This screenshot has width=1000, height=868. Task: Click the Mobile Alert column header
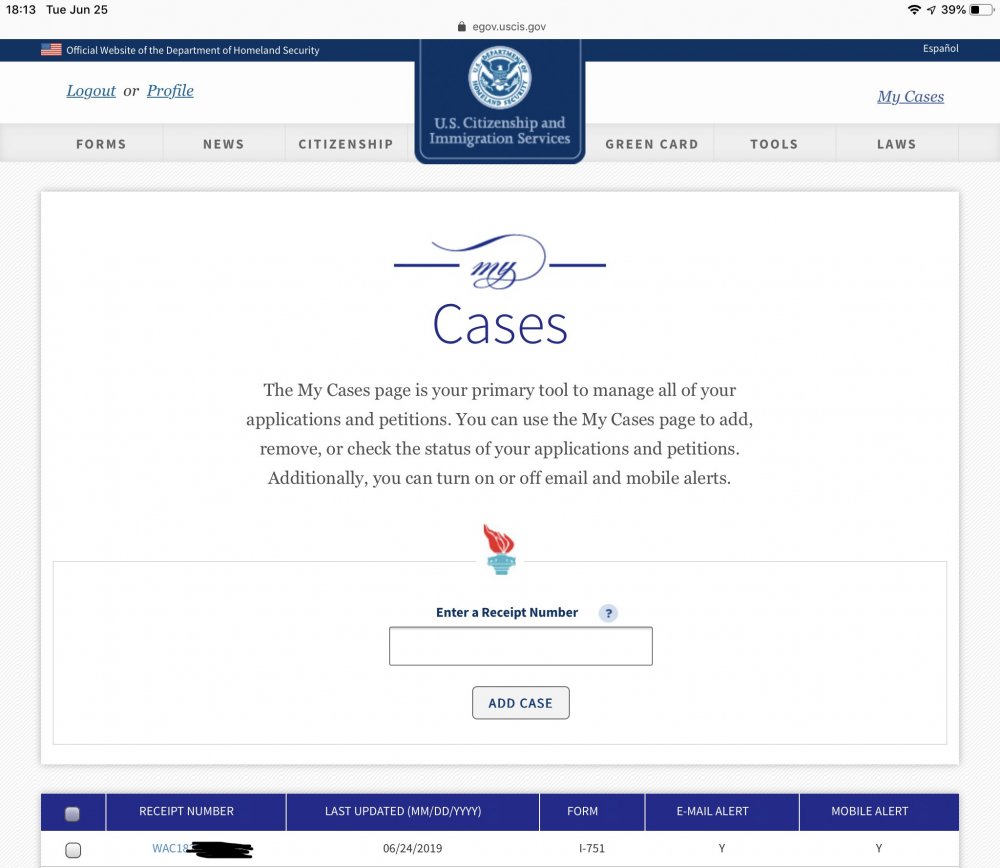(869, 811)
